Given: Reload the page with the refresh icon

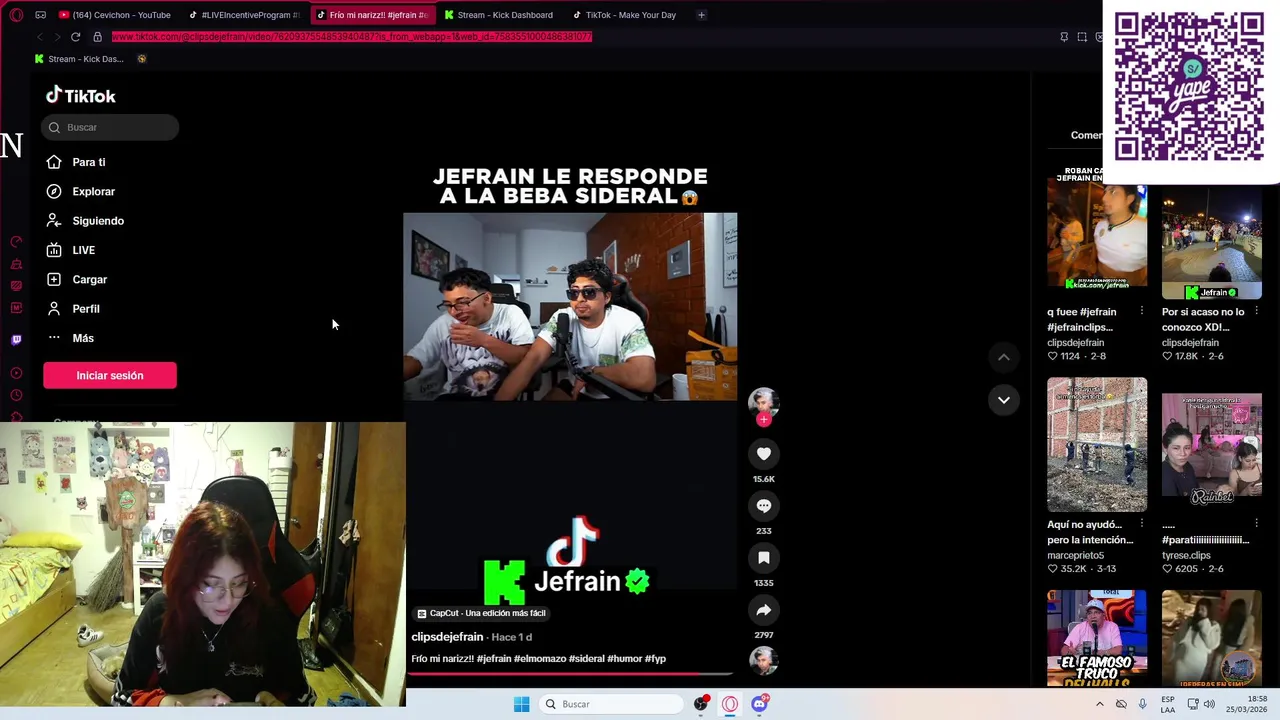Looking at the screenshot, I should click(75, 37).
